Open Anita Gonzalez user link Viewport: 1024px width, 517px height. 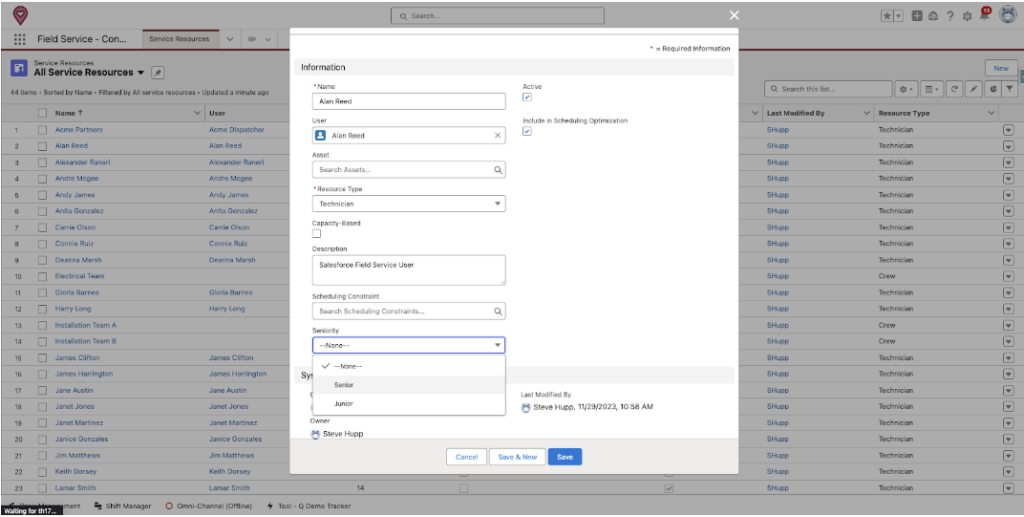click(x=233, y=212)
